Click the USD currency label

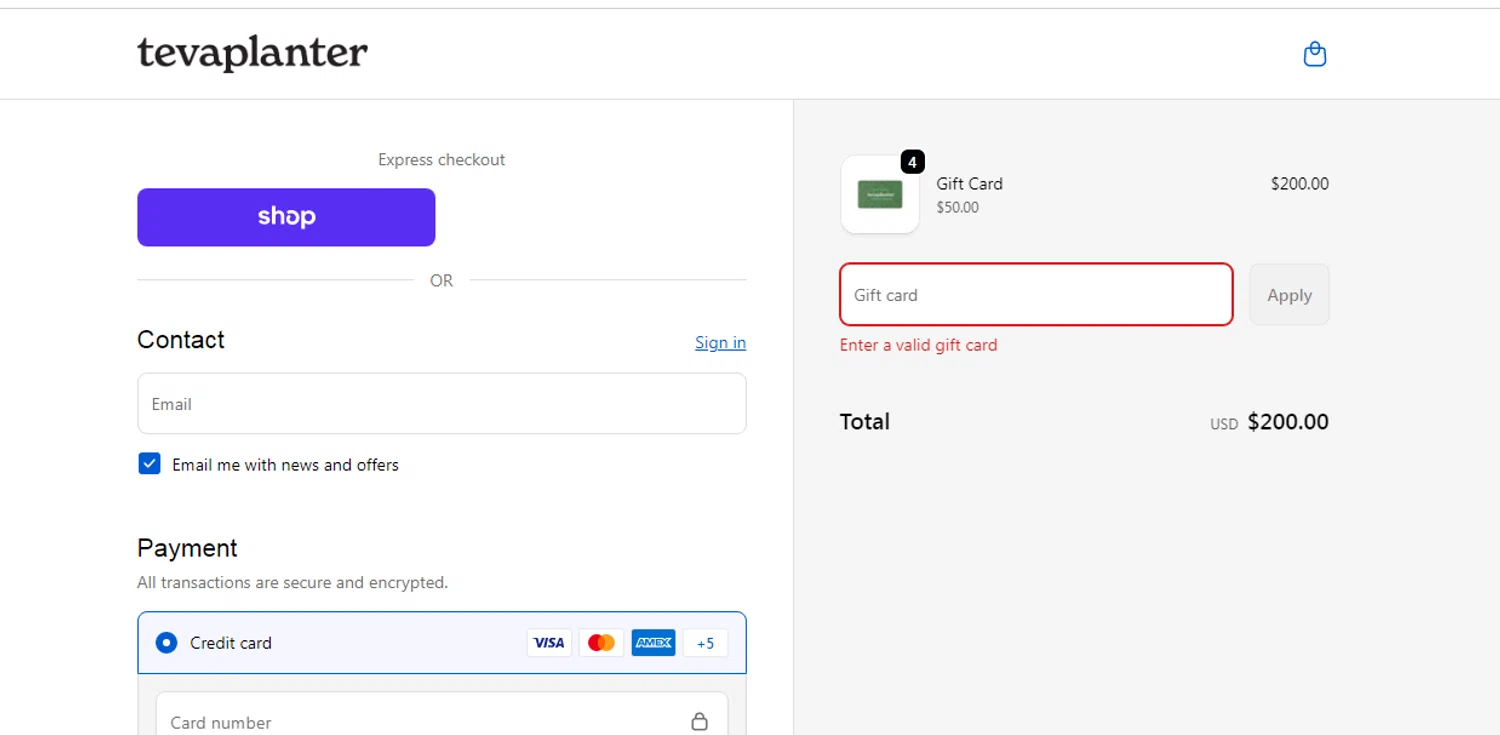[1224, 424]
